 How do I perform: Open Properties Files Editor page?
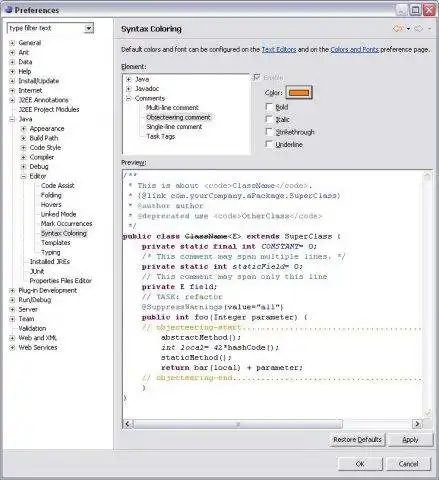coord(61,281)
